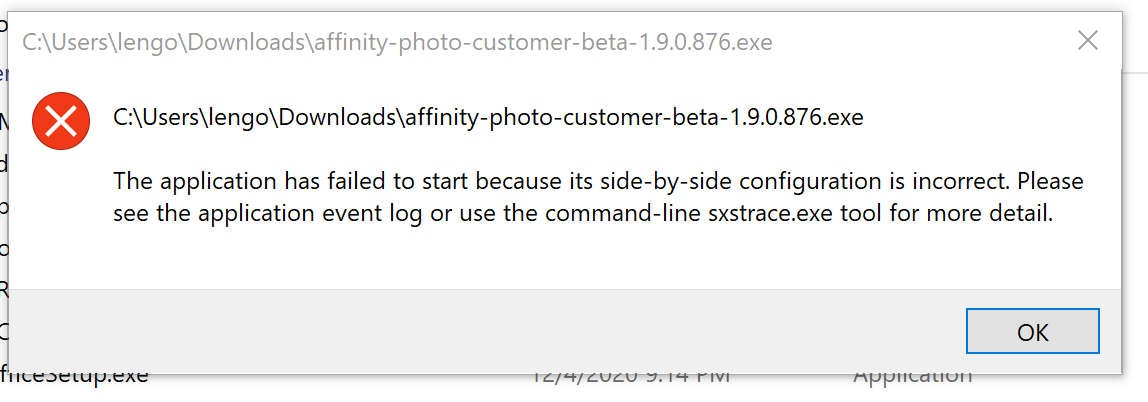Close the error dialog with the X button

(x=1088, y=41)
